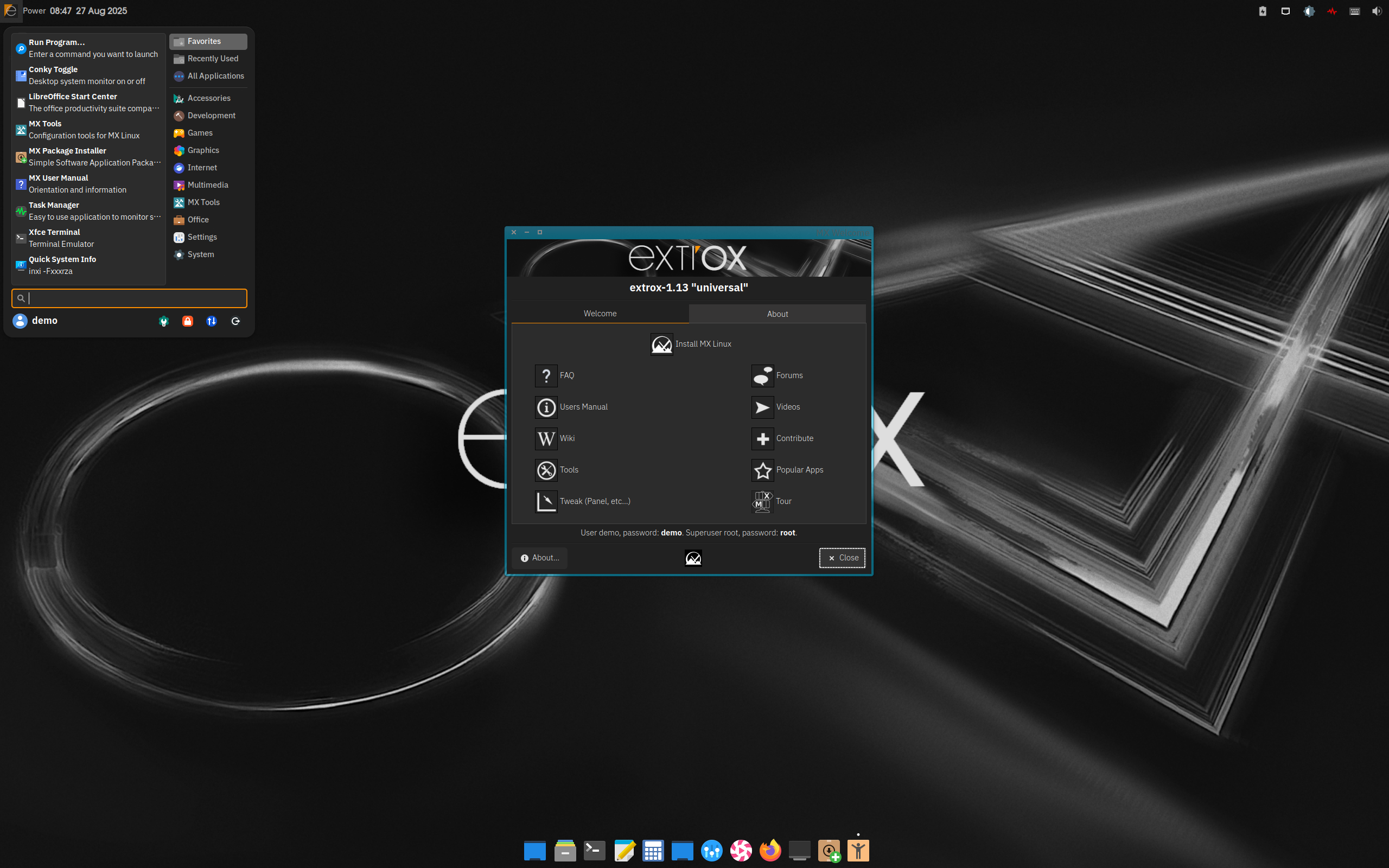Open Popular Apps in welcome dialog
The height and width of the screenshot is (868, 1389).
(x=787, y=470)
